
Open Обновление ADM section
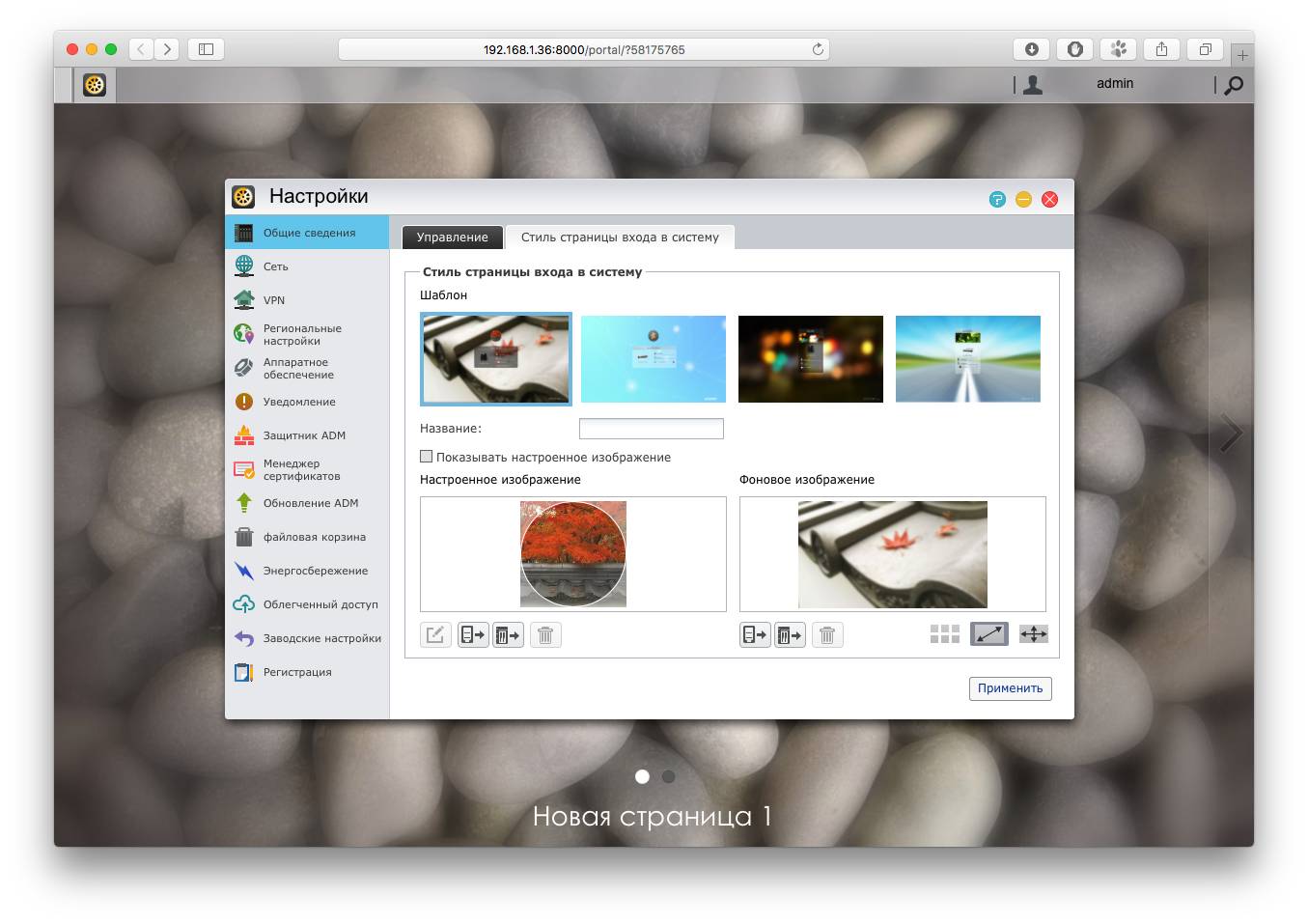coord(307,503)
